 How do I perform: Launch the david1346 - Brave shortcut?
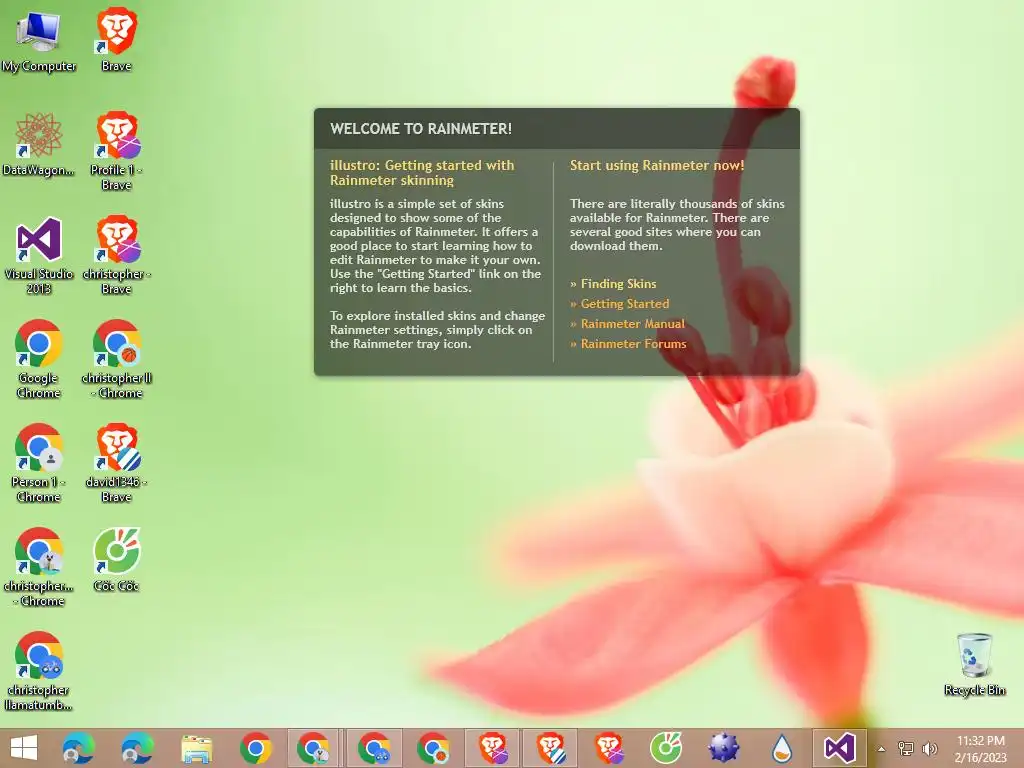116,464
